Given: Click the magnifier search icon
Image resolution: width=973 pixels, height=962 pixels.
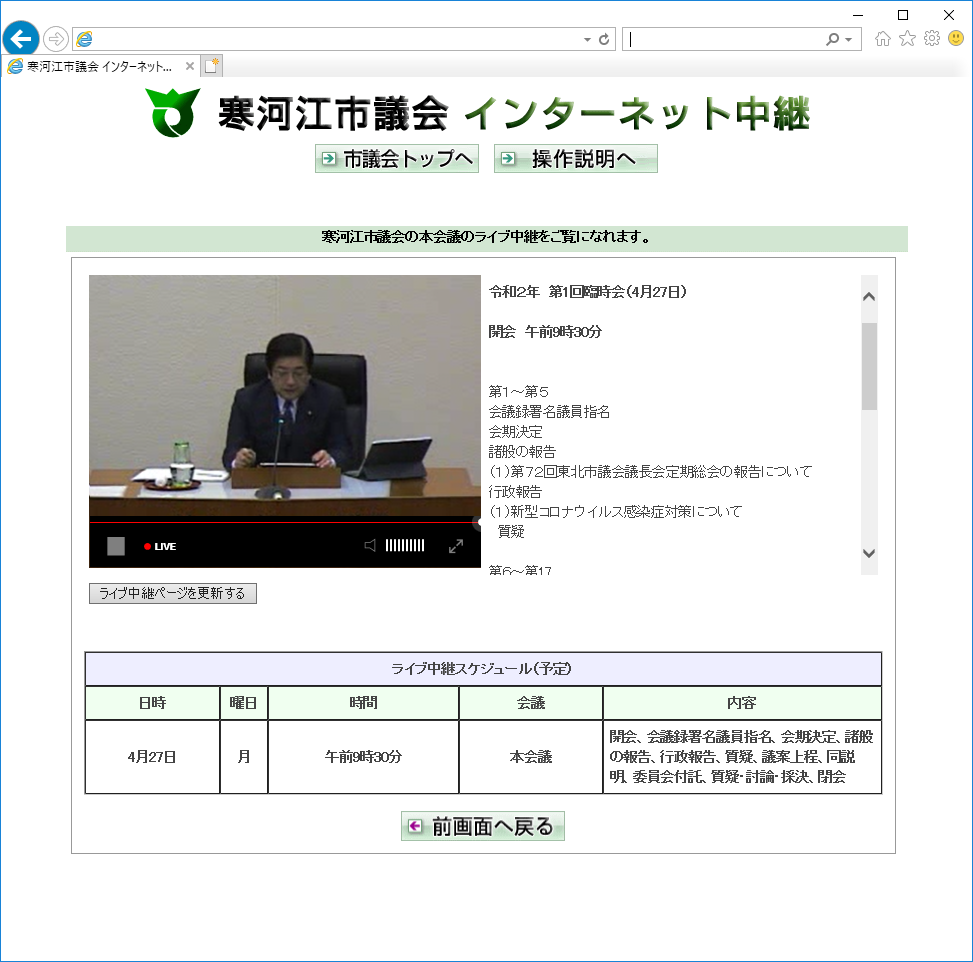Looking at the screenshot, I should point(832,39).
